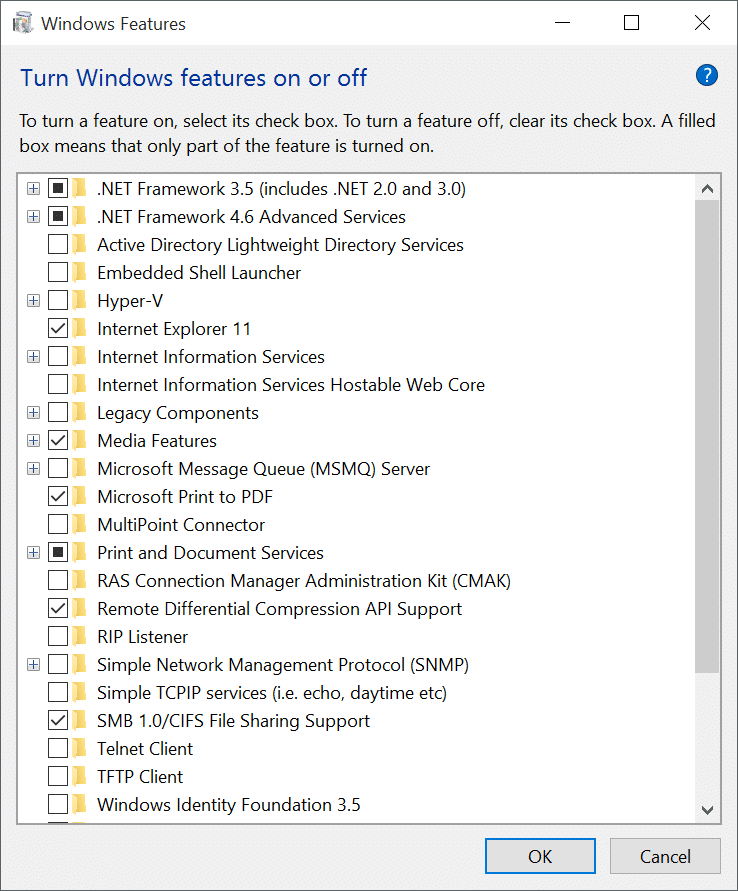The width and height of the screenshot is (738, 891).
Task: Check Simple Network Management Protocol (SNMP) box
Action: (x=58, y=664)
